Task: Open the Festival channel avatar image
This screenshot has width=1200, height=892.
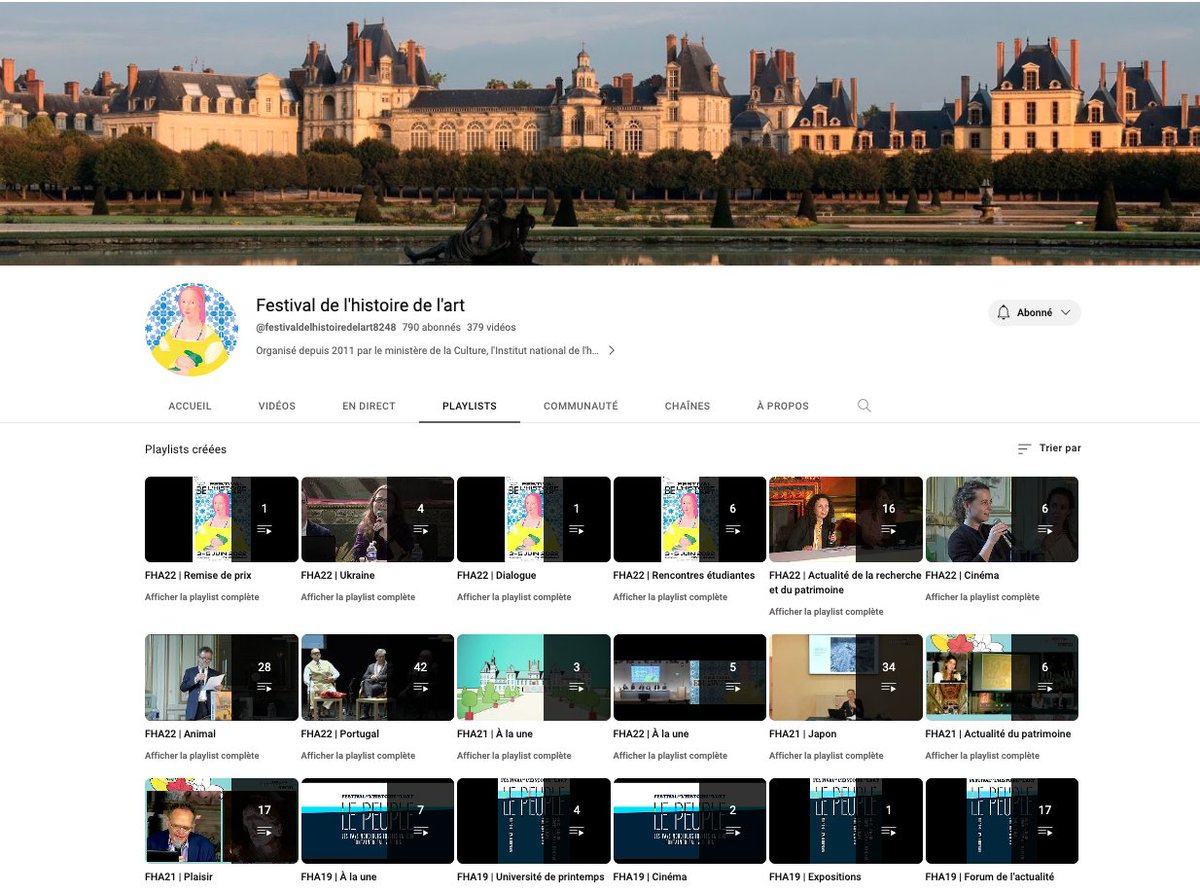Action: click(192, 329)
